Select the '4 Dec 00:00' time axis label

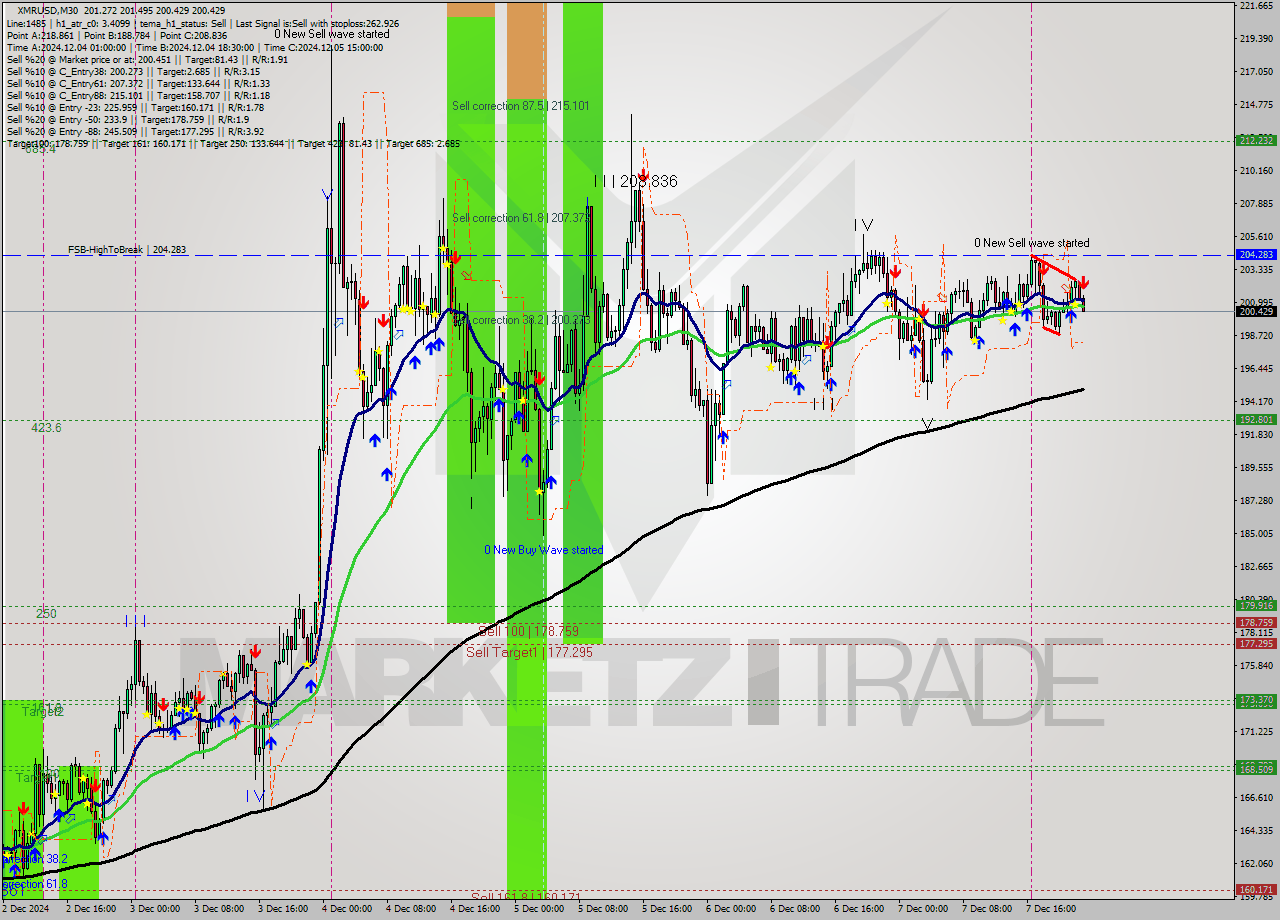click(348, 909)
